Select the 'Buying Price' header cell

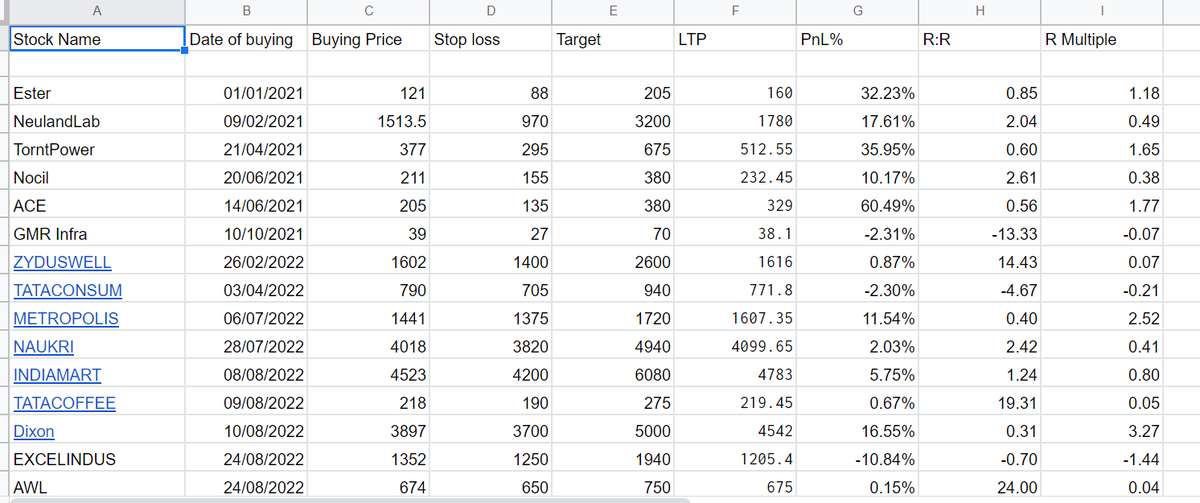pos(368,40)
